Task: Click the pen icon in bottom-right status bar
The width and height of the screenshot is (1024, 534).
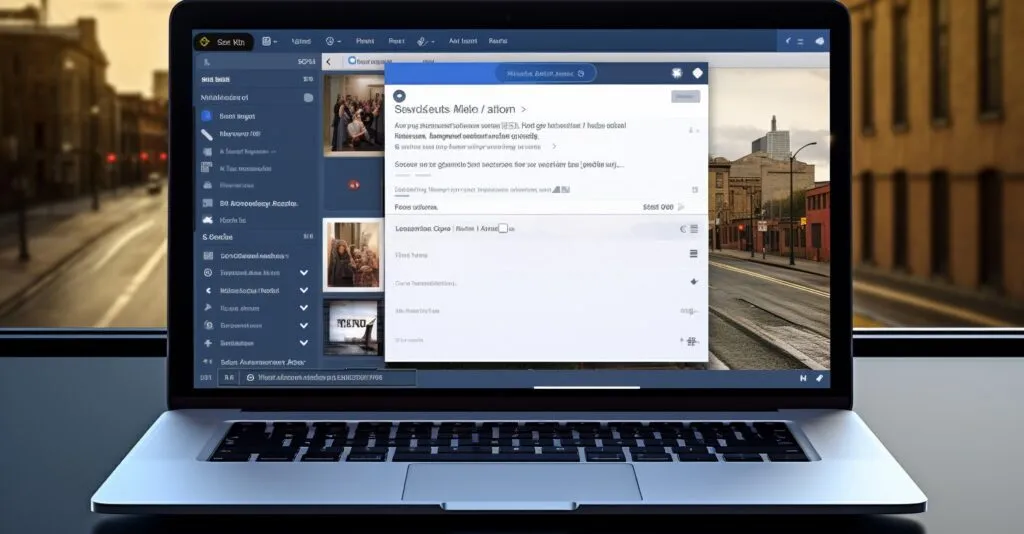Action: click(x=819, y=378)
